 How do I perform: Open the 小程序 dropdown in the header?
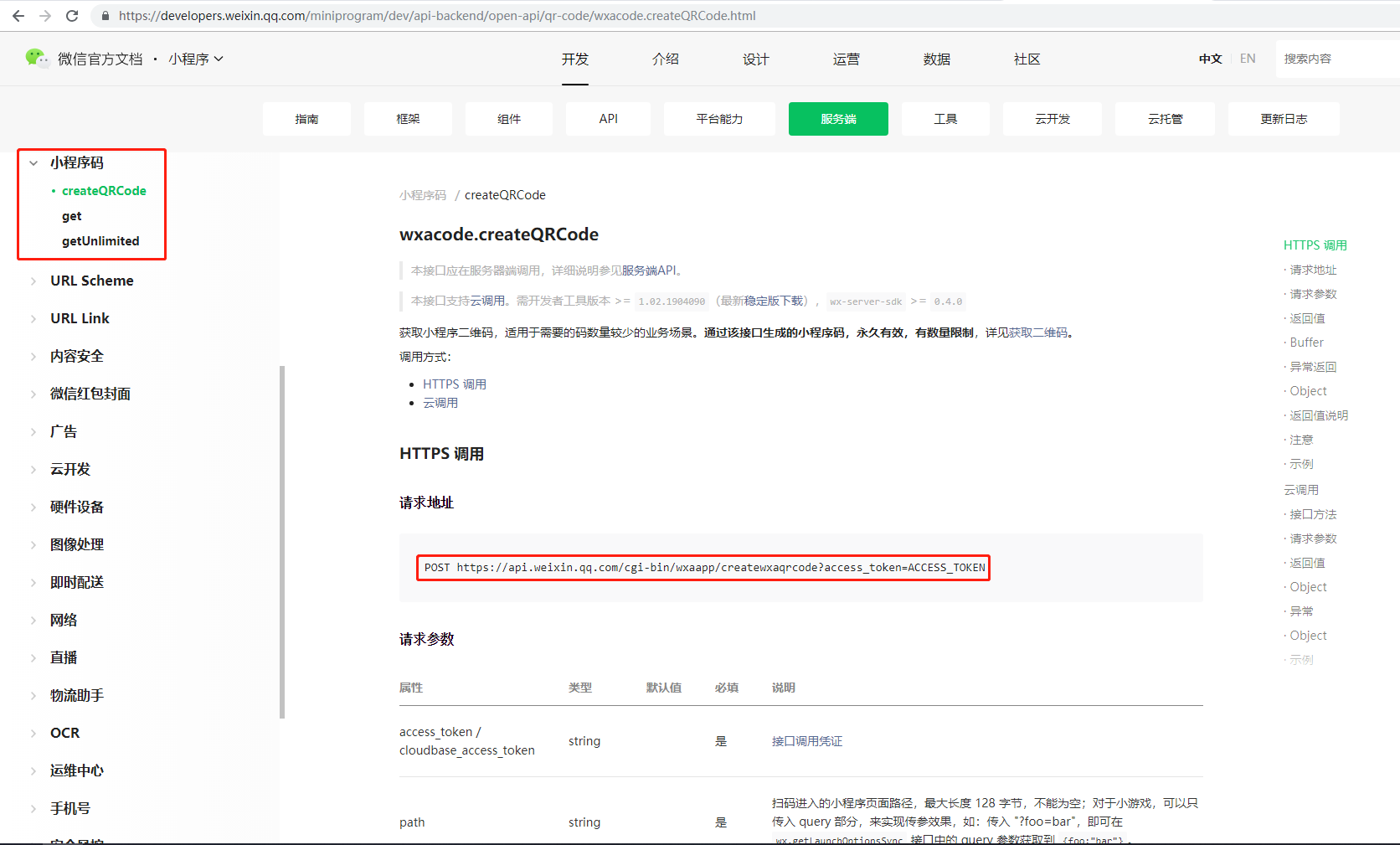coord(196,59)
